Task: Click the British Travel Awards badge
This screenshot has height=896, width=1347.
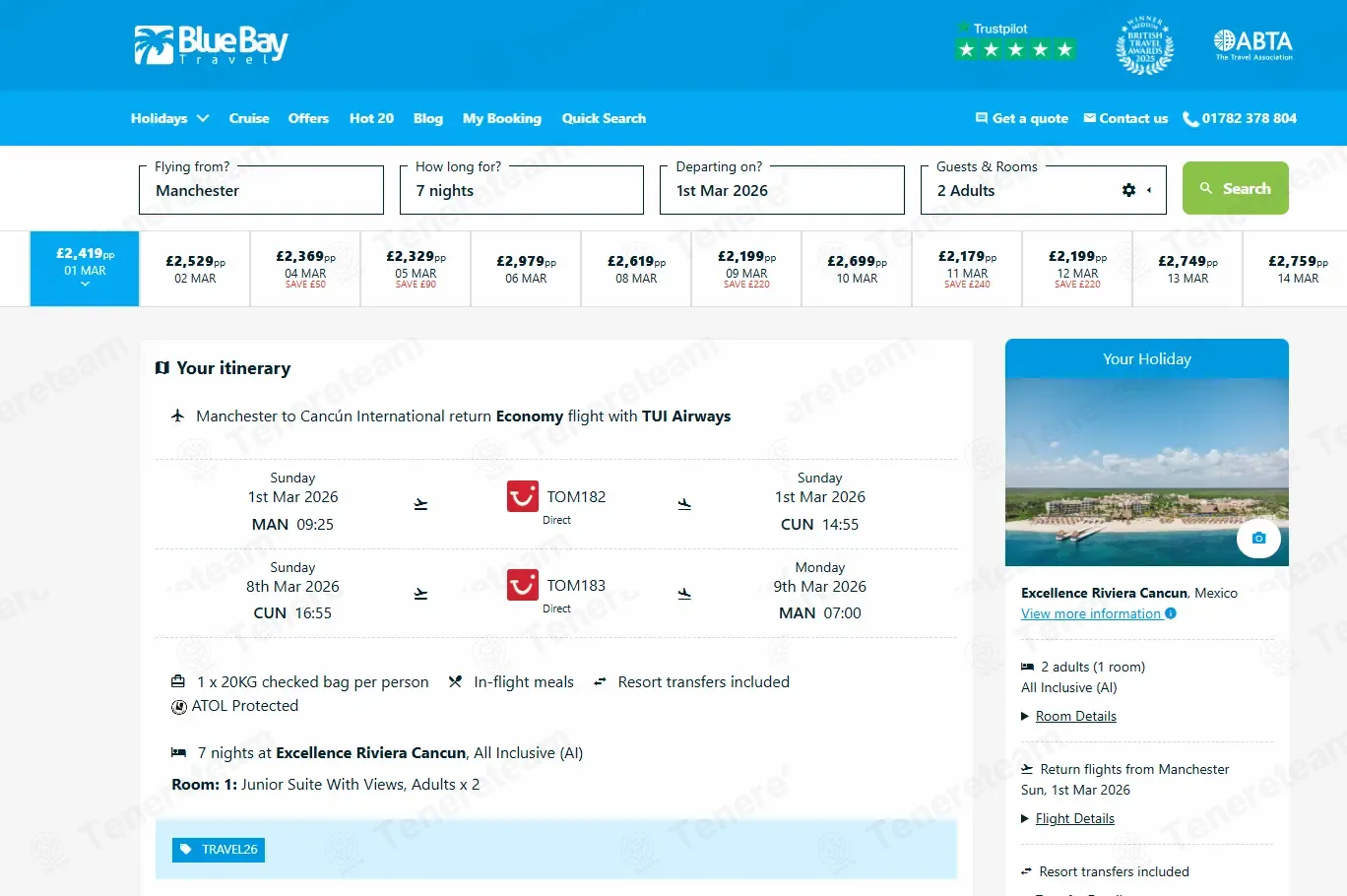Action: coord(1144,45)
